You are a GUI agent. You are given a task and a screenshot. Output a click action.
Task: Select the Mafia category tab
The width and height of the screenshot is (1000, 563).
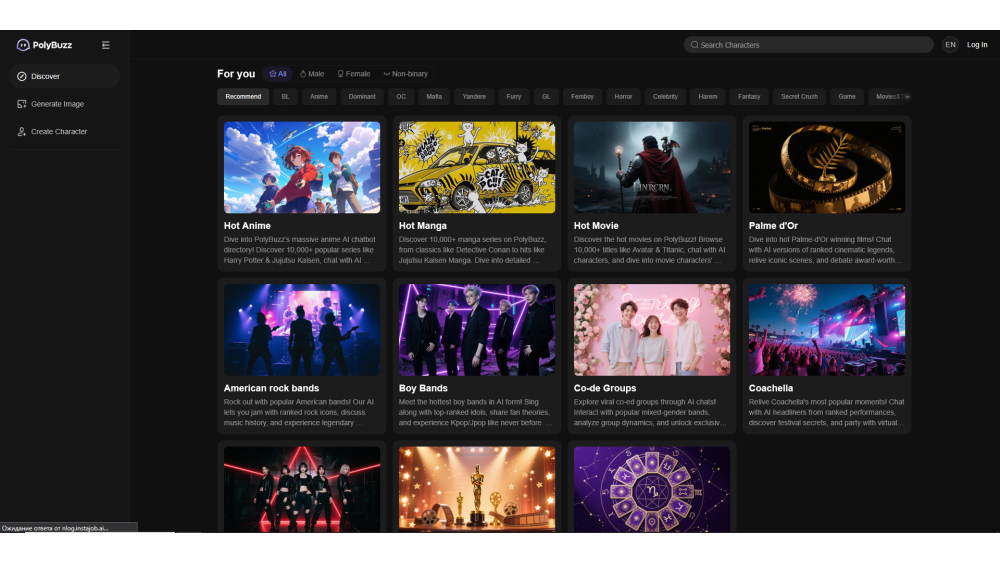click(x=434, y=97)
